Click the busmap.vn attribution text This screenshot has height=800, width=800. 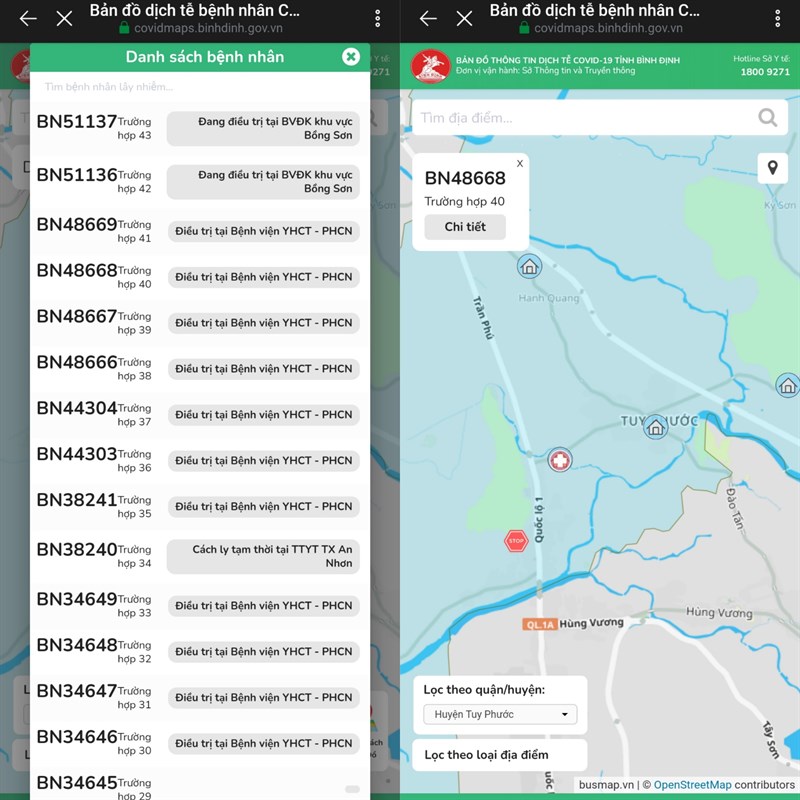(606, 785)
